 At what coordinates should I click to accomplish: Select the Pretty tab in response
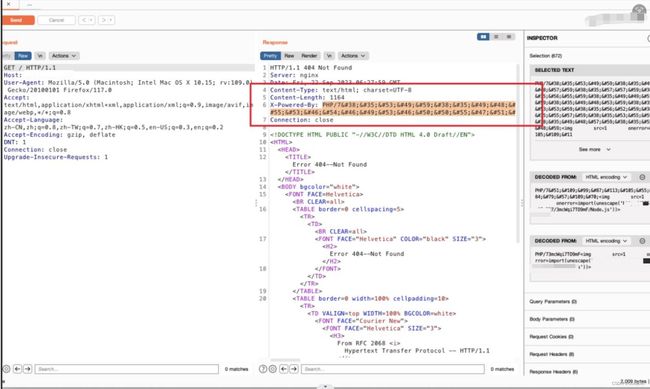point(270,56)
